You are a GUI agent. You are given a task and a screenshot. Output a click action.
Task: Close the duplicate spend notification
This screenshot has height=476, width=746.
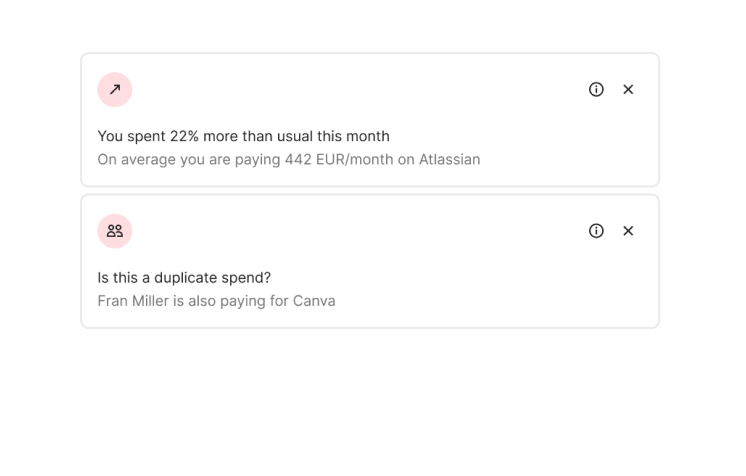(628, 231)
